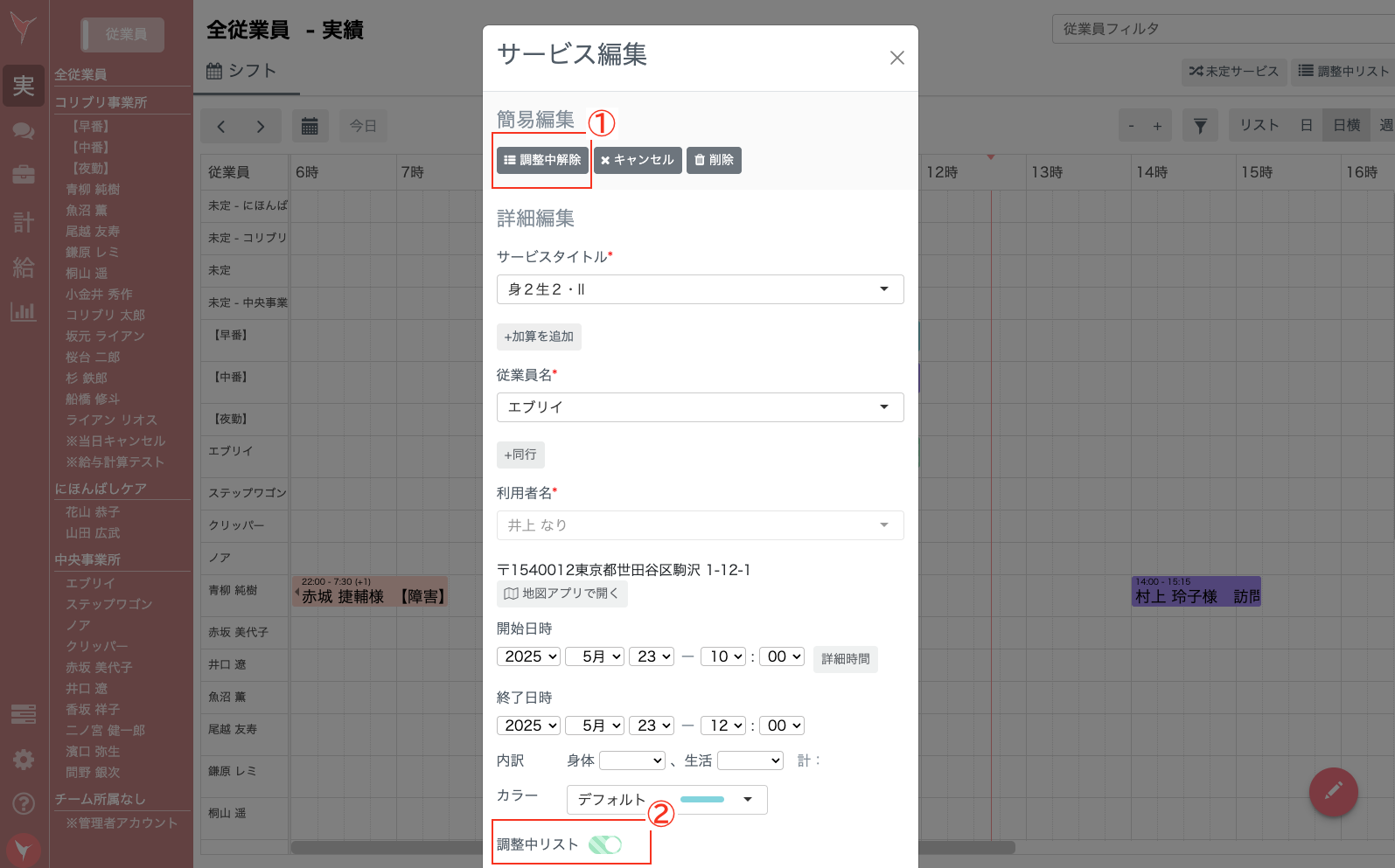Switch view to 日
This screenshot has width=1395, height=868.
pyautogui.click(x=1306, y=126)
